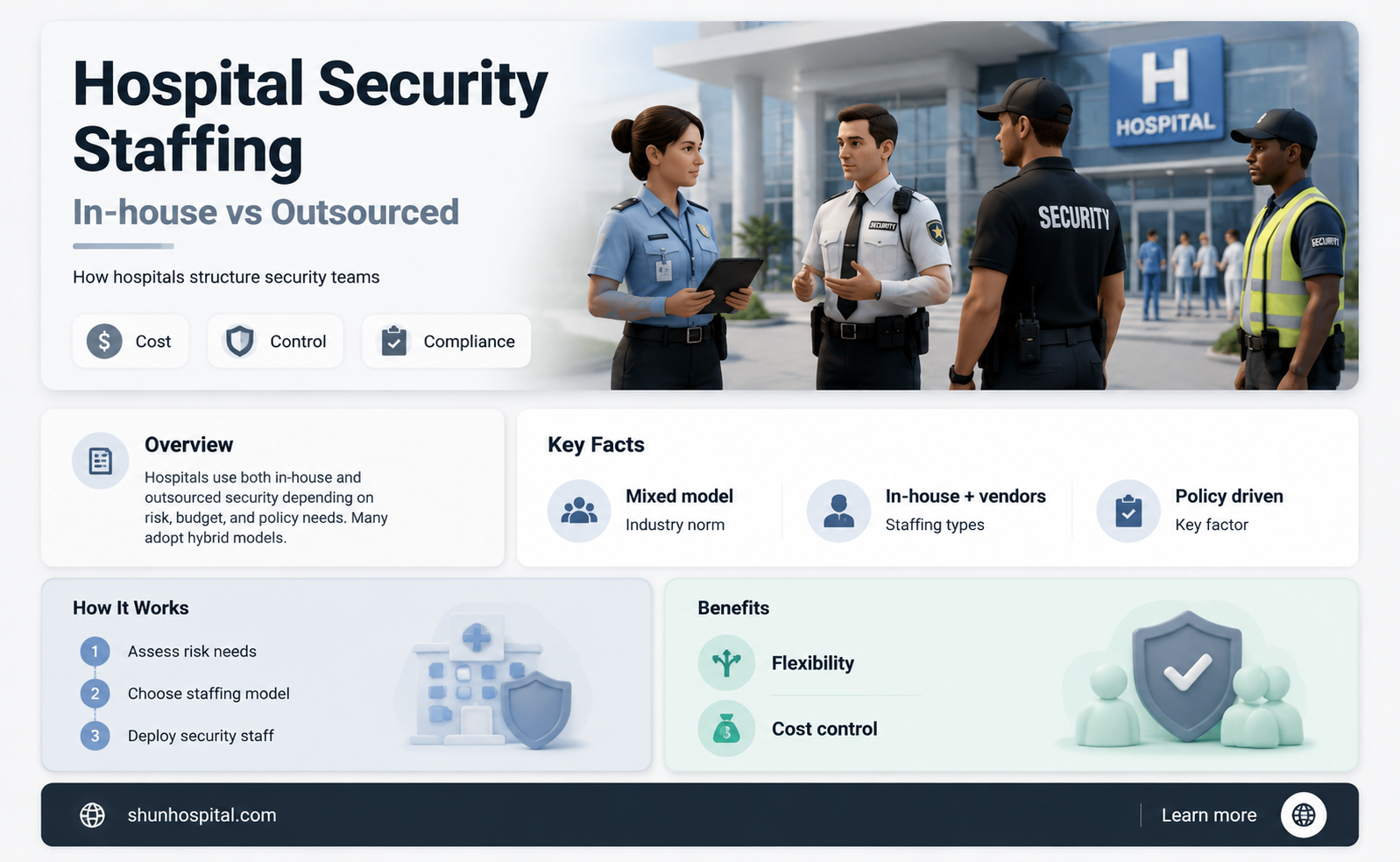The height and width of the screenshot is (862, 1400).
Task: Open the shunhospital.com link
Action: point(202,815)
